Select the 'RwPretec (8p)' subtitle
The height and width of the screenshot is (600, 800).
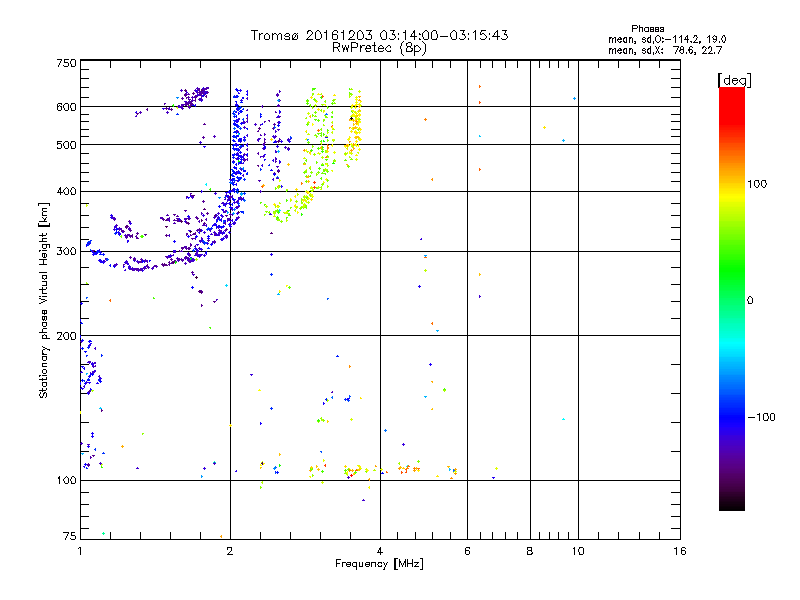point(379,48)
